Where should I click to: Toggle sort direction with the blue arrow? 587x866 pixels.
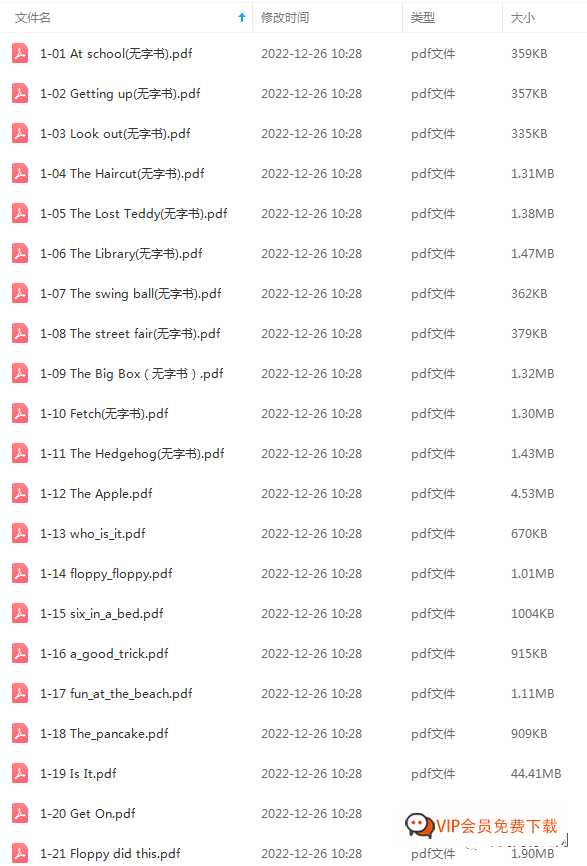[241, 17]
